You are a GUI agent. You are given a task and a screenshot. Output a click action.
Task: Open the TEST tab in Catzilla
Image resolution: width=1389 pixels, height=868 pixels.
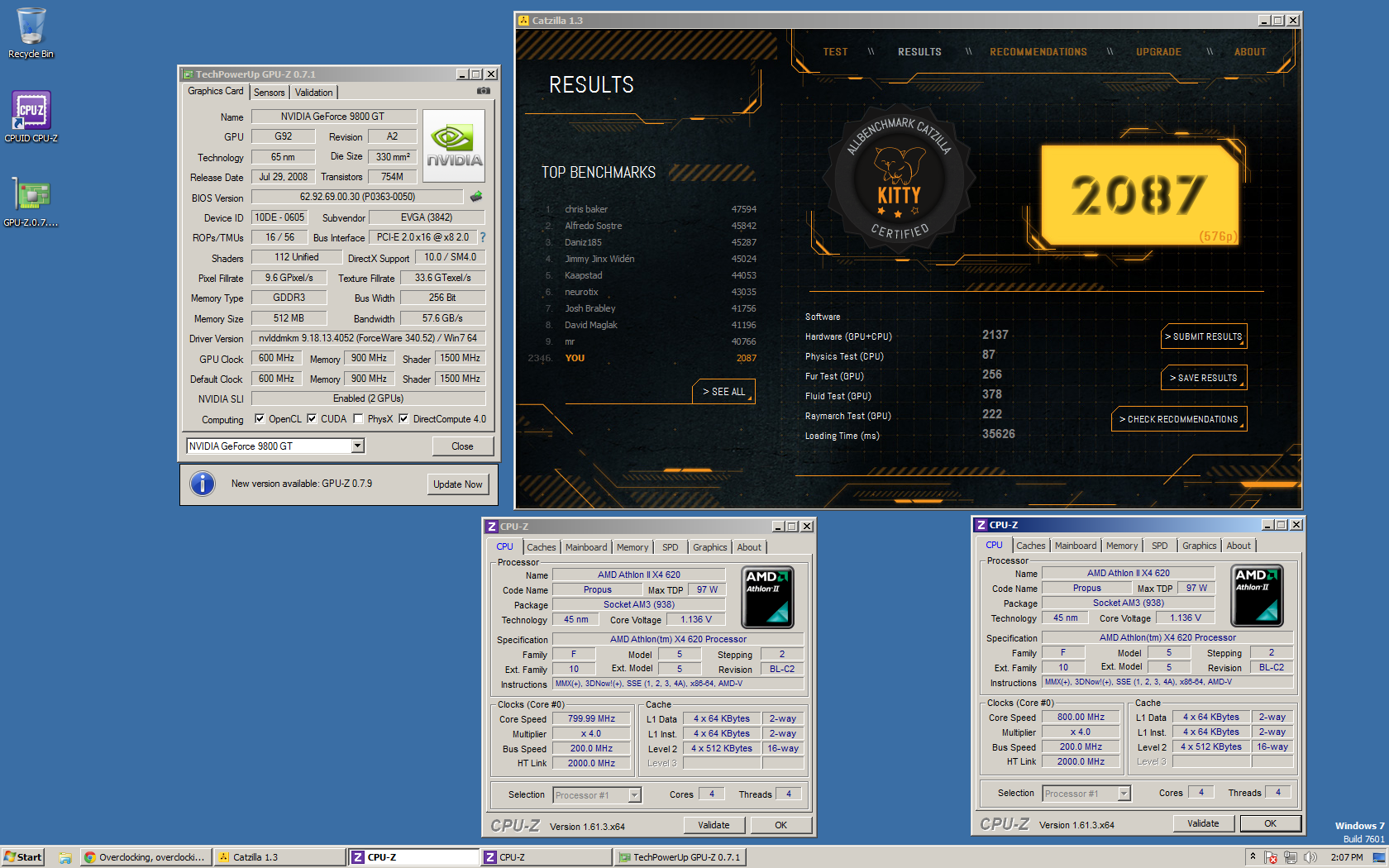(835, 52)
